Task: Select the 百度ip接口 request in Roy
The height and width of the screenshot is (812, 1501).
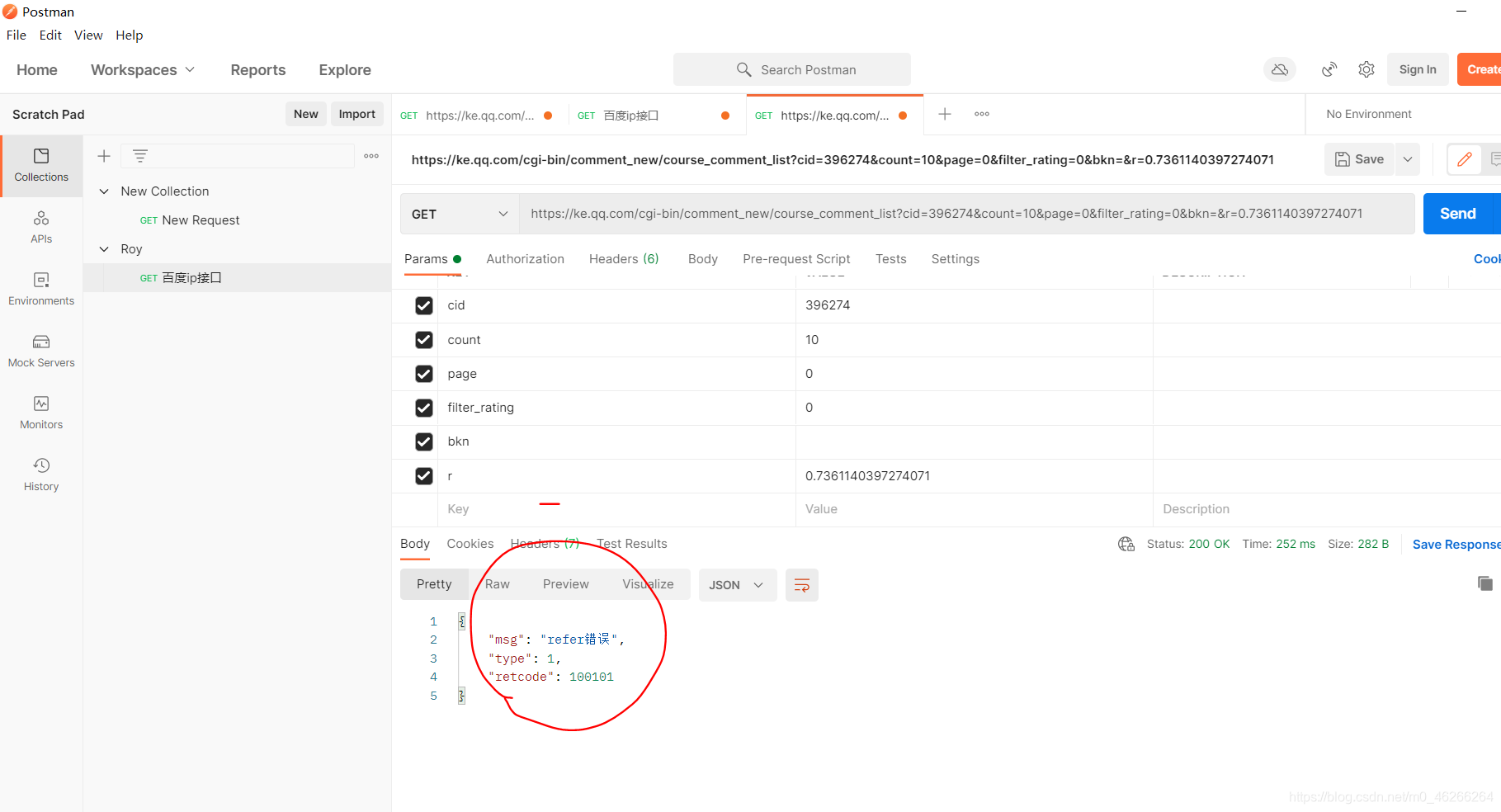Action: point(237,278)
